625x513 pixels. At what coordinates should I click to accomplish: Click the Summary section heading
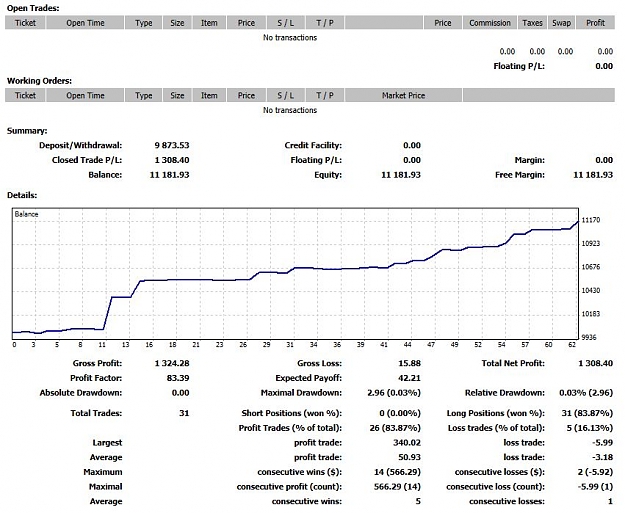click(x=27, y=131)
